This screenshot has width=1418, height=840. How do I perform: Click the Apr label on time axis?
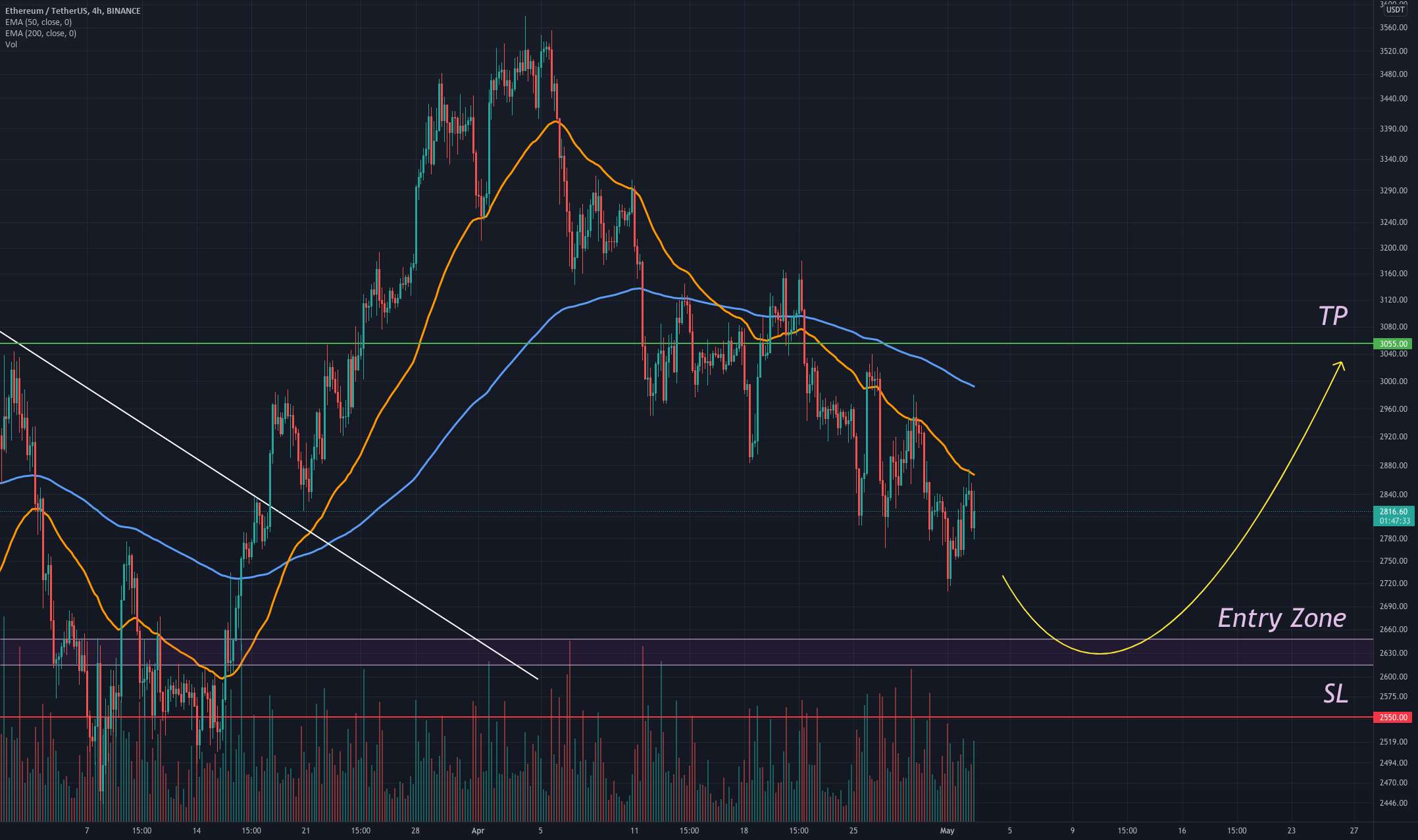tap(478, 831)
